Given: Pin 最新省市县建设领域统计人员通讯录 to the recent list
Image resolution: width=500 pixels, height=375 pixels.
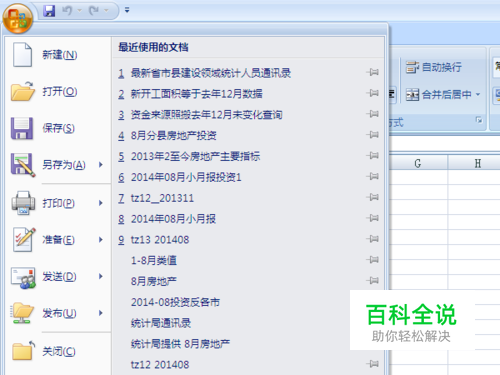Looking at the screenshot, I should tap(373, 72).
